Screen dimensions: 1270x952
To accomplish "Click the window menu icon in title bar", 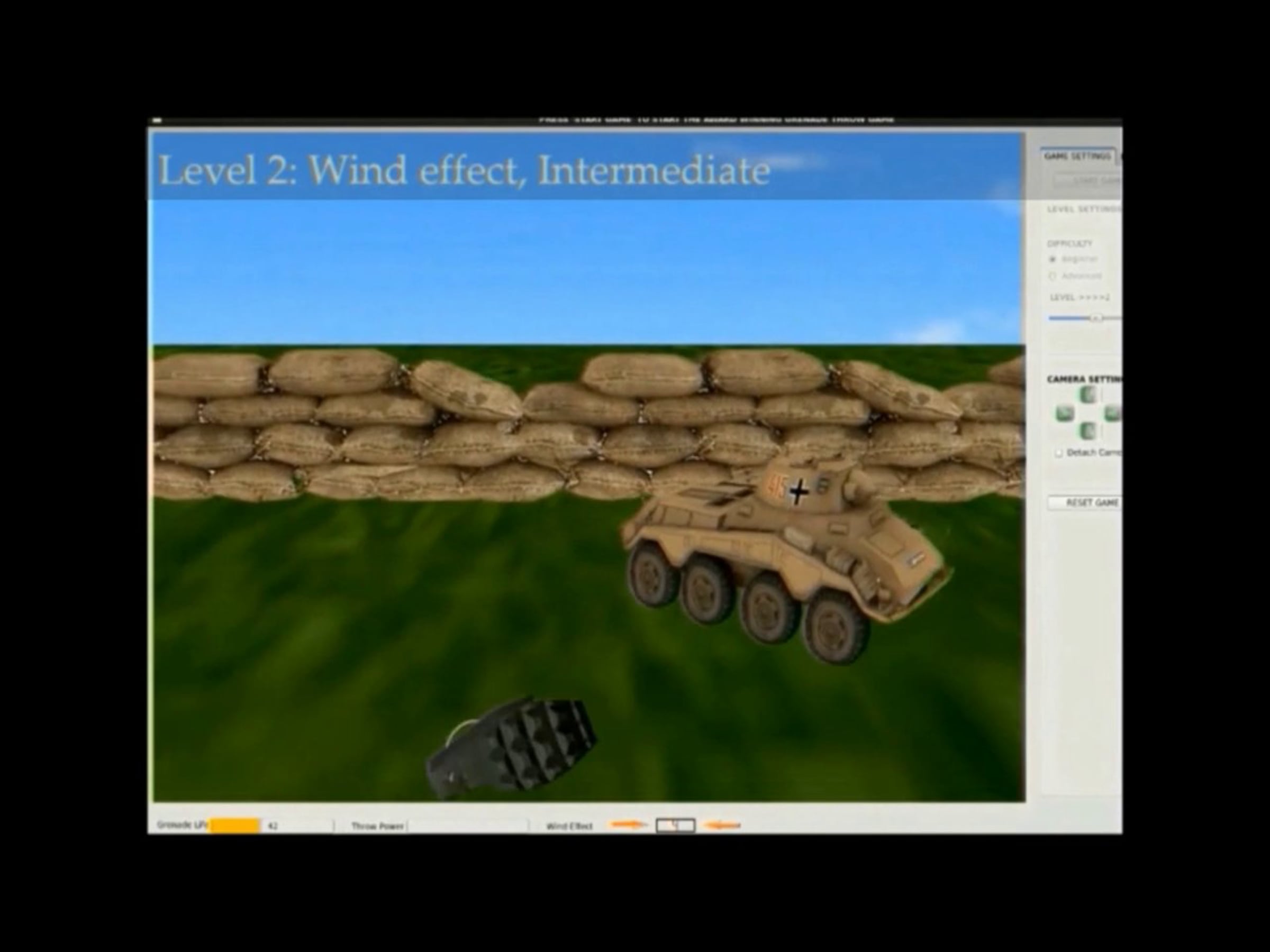I will (x=157, y=121).
